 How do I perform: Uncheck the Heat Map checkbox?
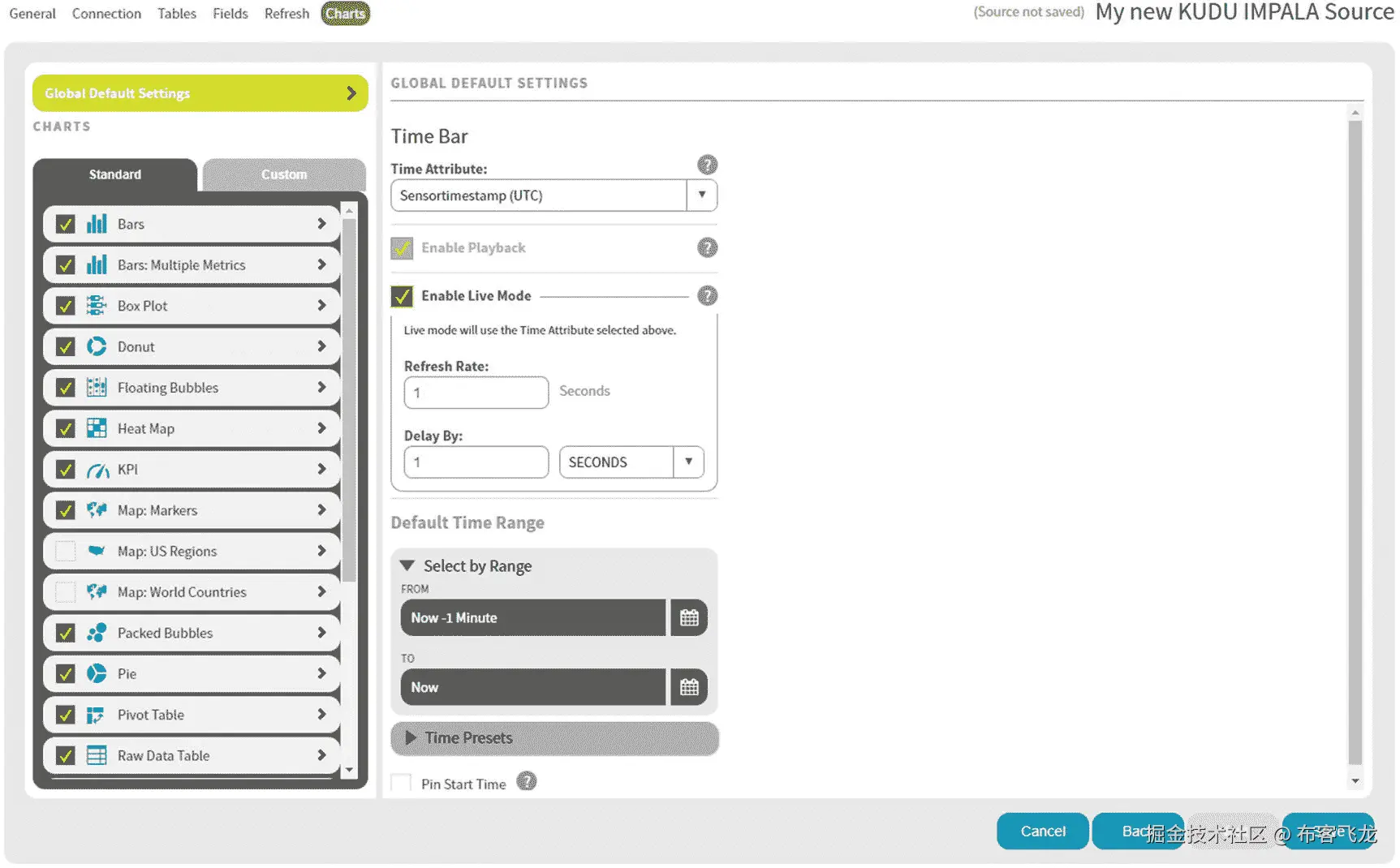tap(66, 428)
